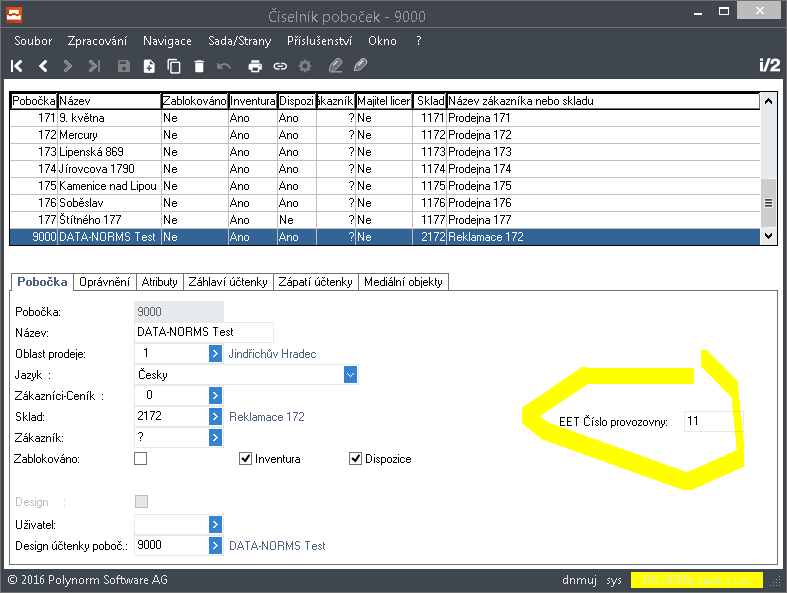Open the Soubor menu

point(33,41)
